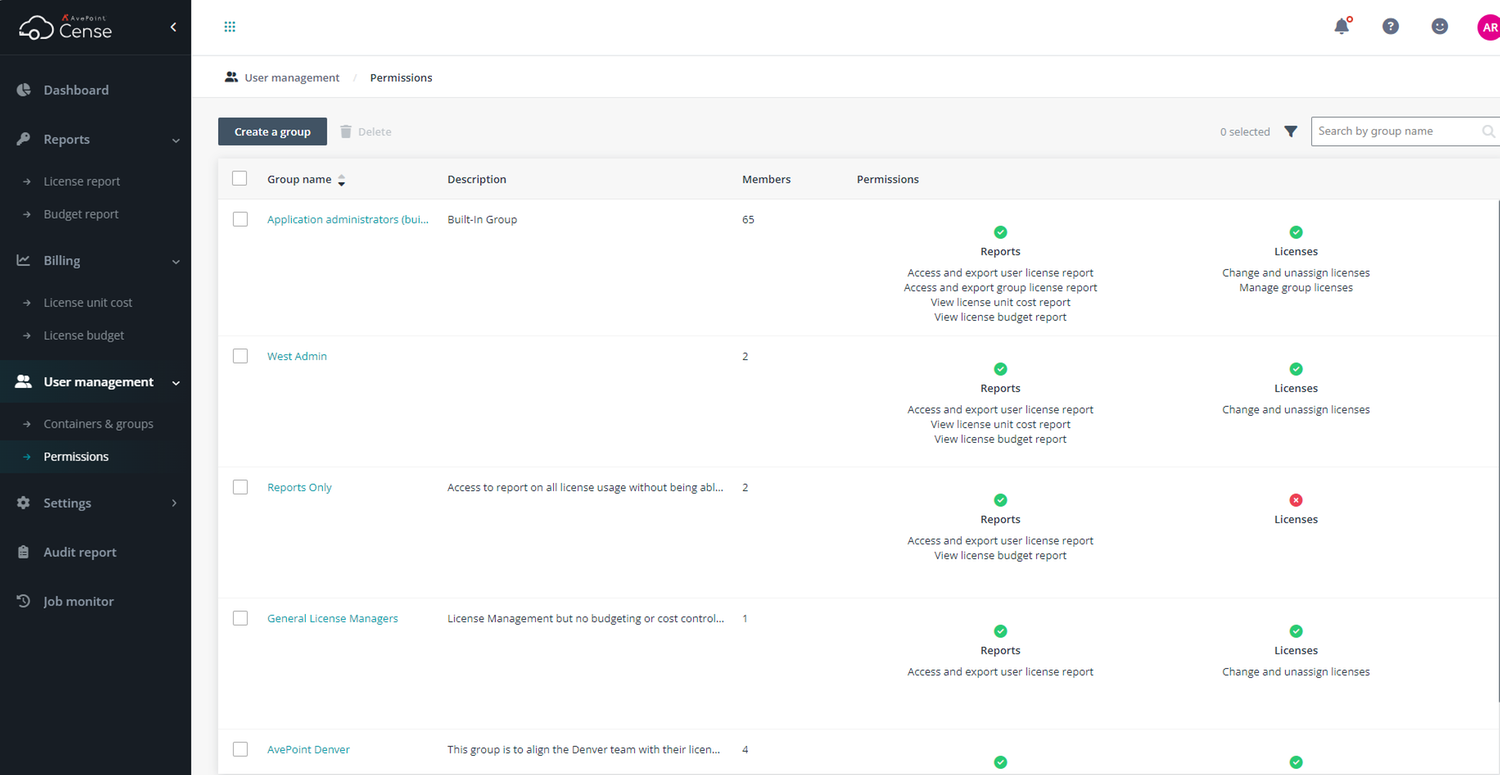
Task: Open the Reports Only group link
Action: (x=299, y=487)
